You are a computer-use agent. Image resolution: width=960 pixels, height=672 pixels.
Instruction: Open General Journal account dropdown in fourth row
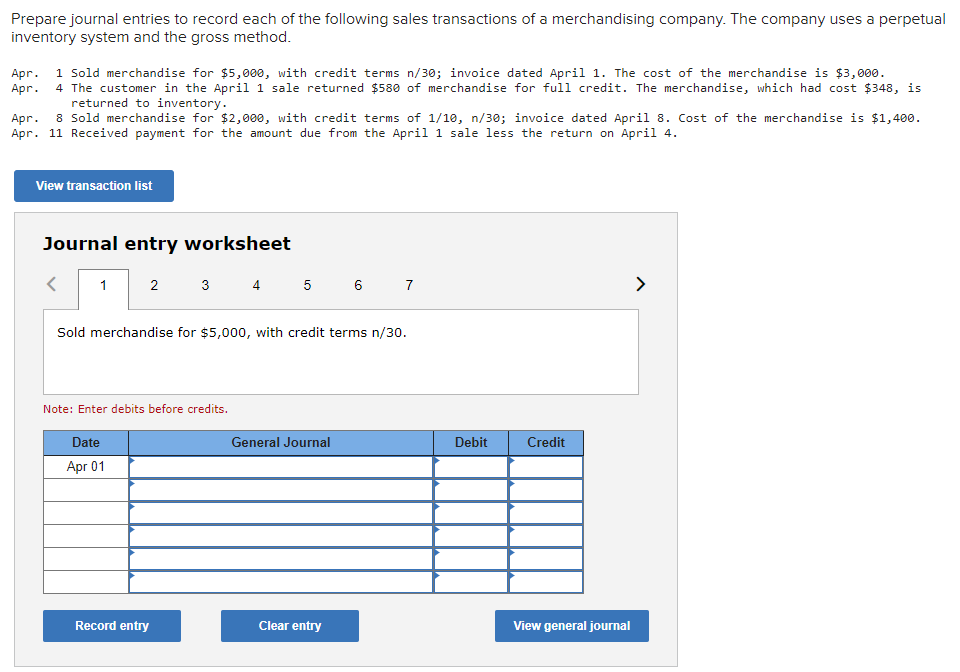[x=281, y=536]
